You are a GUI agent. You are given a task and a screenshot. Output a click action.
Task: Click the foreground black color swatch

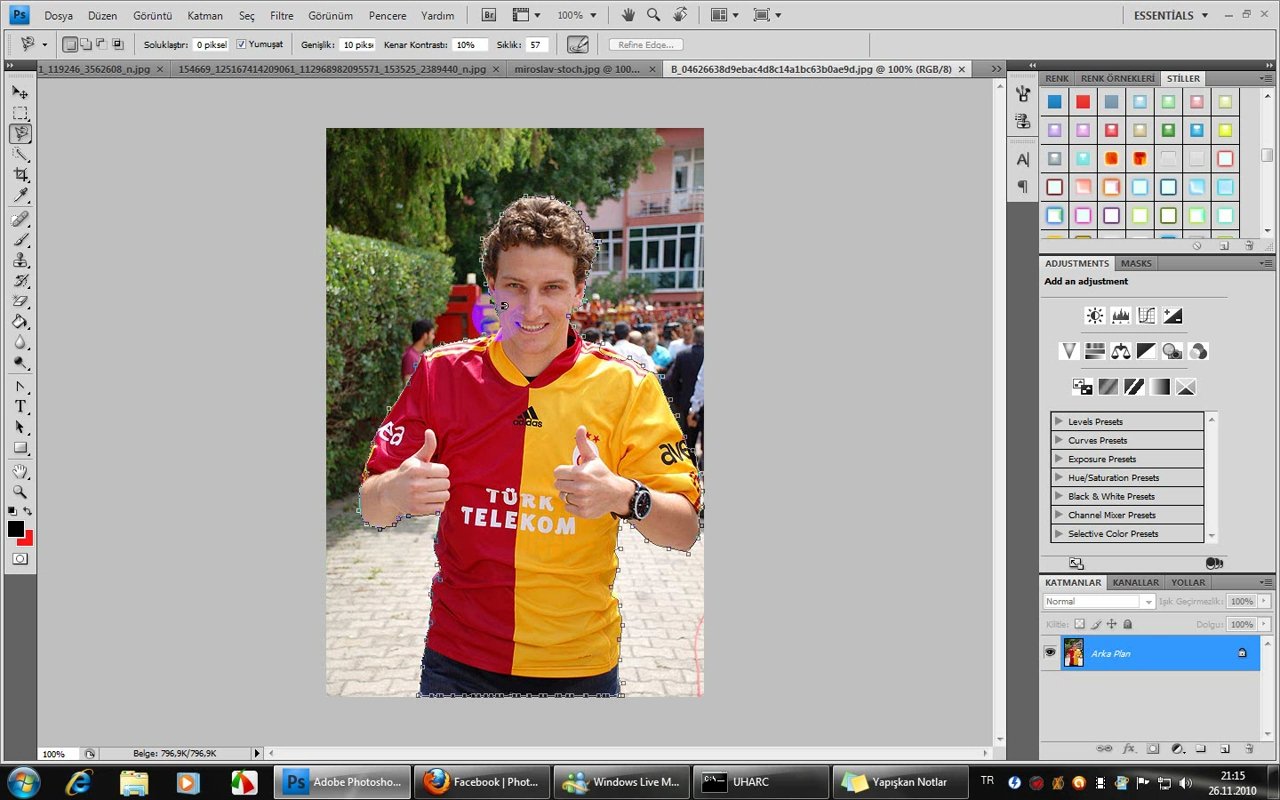[15, 528]
